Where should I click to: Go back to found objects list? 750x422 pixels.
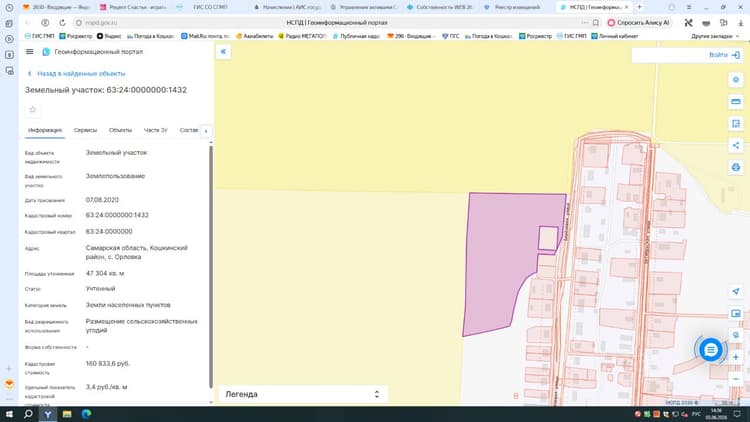tap(77, 74)
